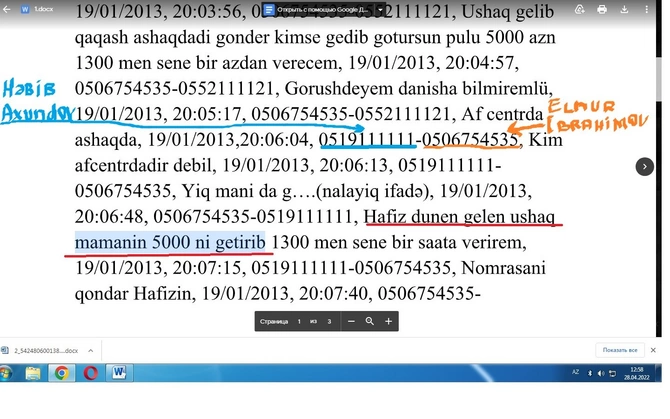Open Opera browser from taskbar

[91, 373]
